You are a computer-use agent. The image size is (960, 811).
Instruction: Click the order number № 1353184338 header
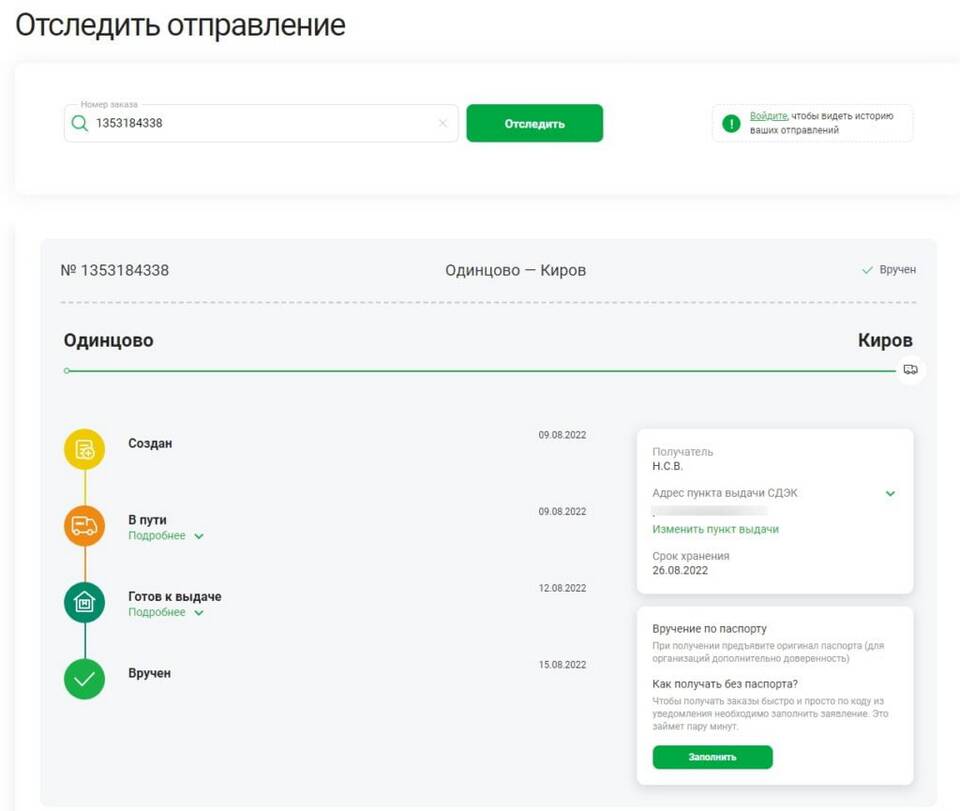click(114, 270)
